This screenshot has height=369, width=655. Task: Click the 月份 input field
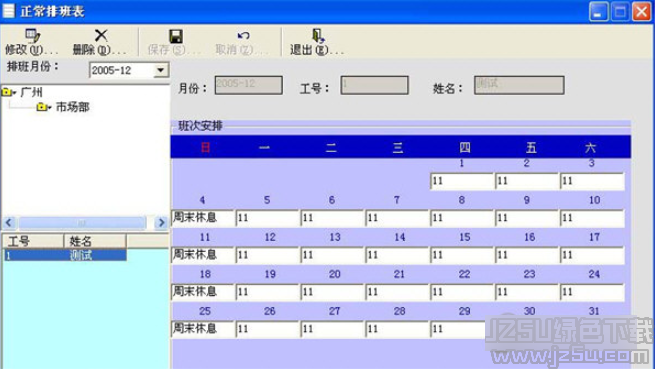(249, 85)
